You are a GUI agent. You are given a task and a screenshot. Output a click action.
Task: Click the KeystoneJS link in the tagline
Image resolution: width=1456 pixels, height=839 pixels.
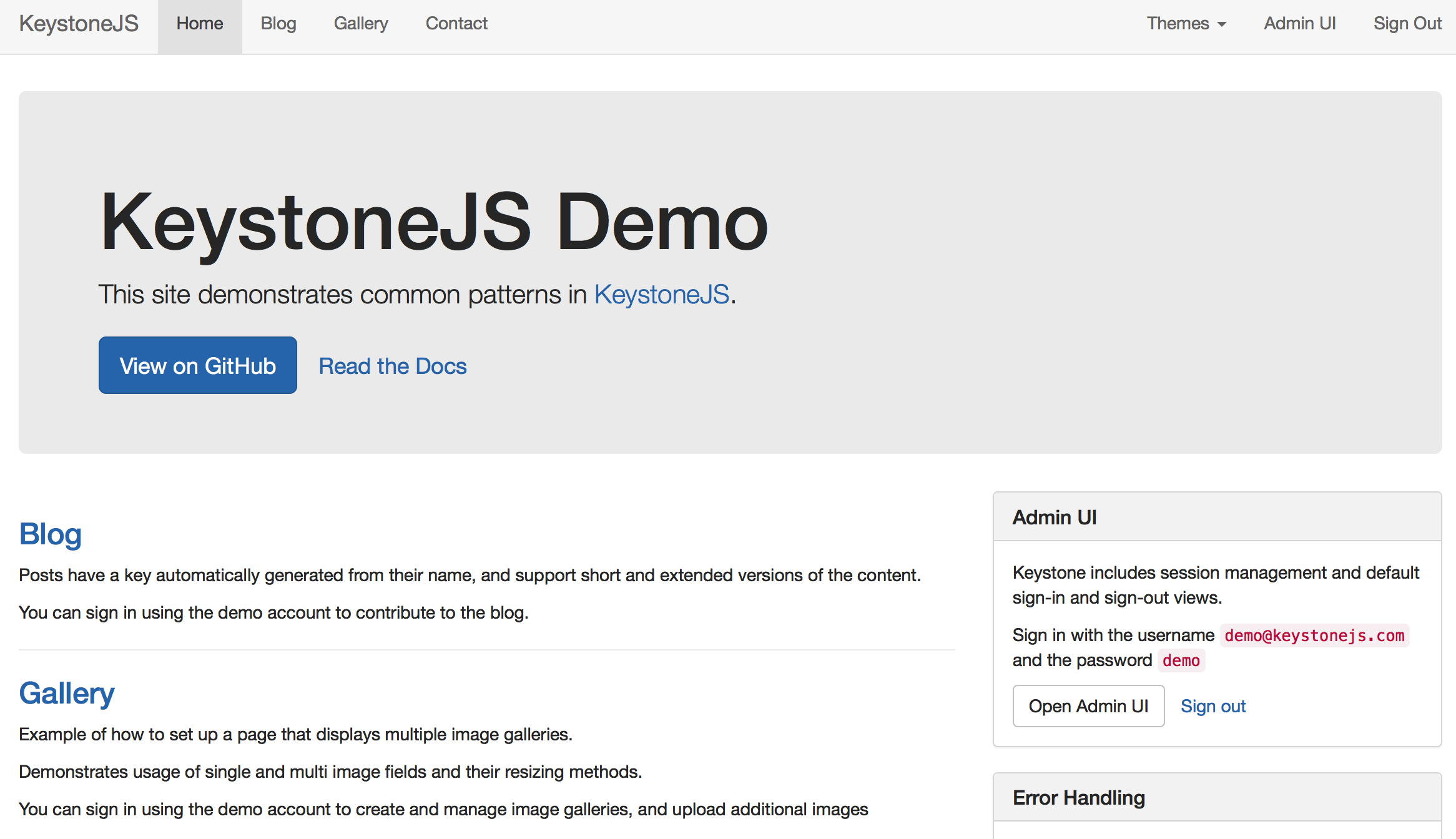[661, 294]
